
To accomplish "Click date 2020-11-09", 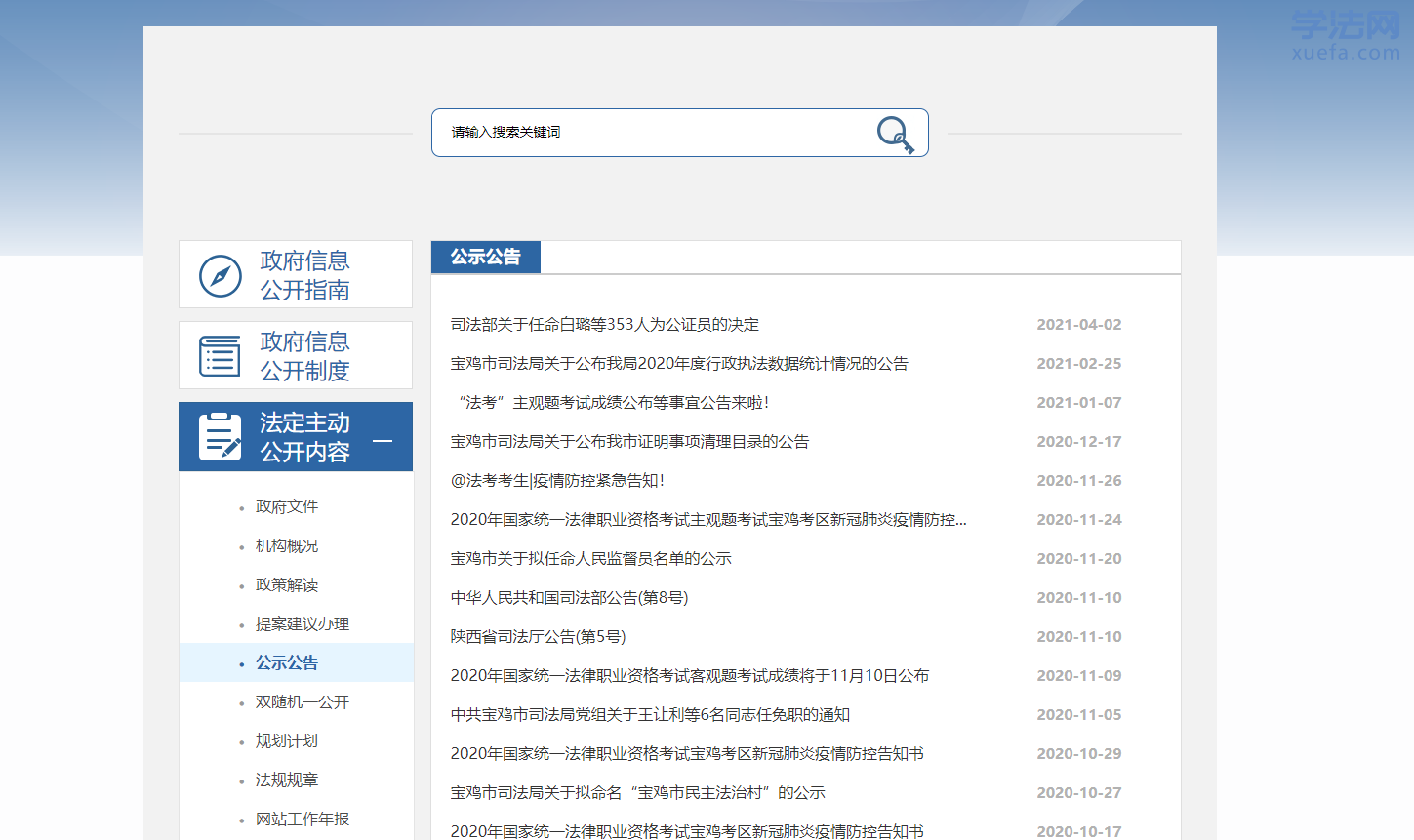I will click(1079, 675).
